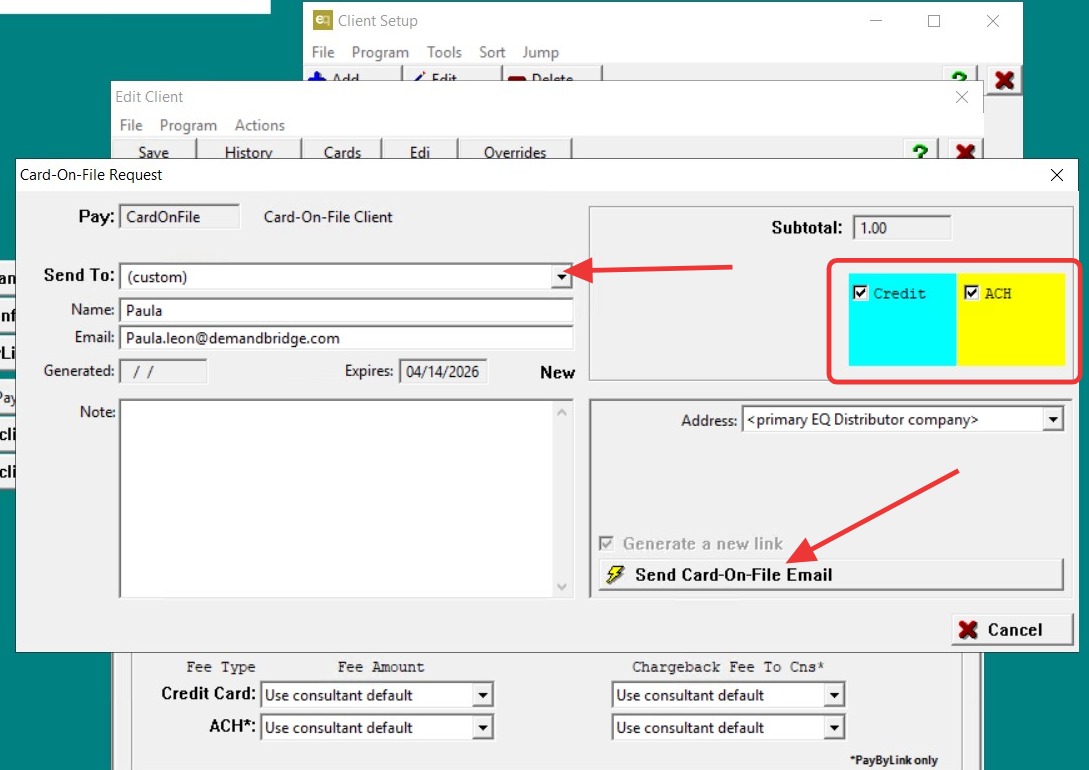The image size is (1089, 770).
Task: Click Overrides in Edit Client toolbar
Action: [515, 151]
